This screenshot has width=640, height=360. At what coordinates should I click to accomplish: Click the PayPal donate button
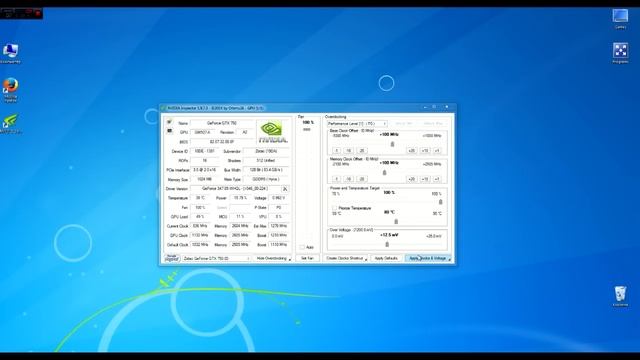(172, 258)
